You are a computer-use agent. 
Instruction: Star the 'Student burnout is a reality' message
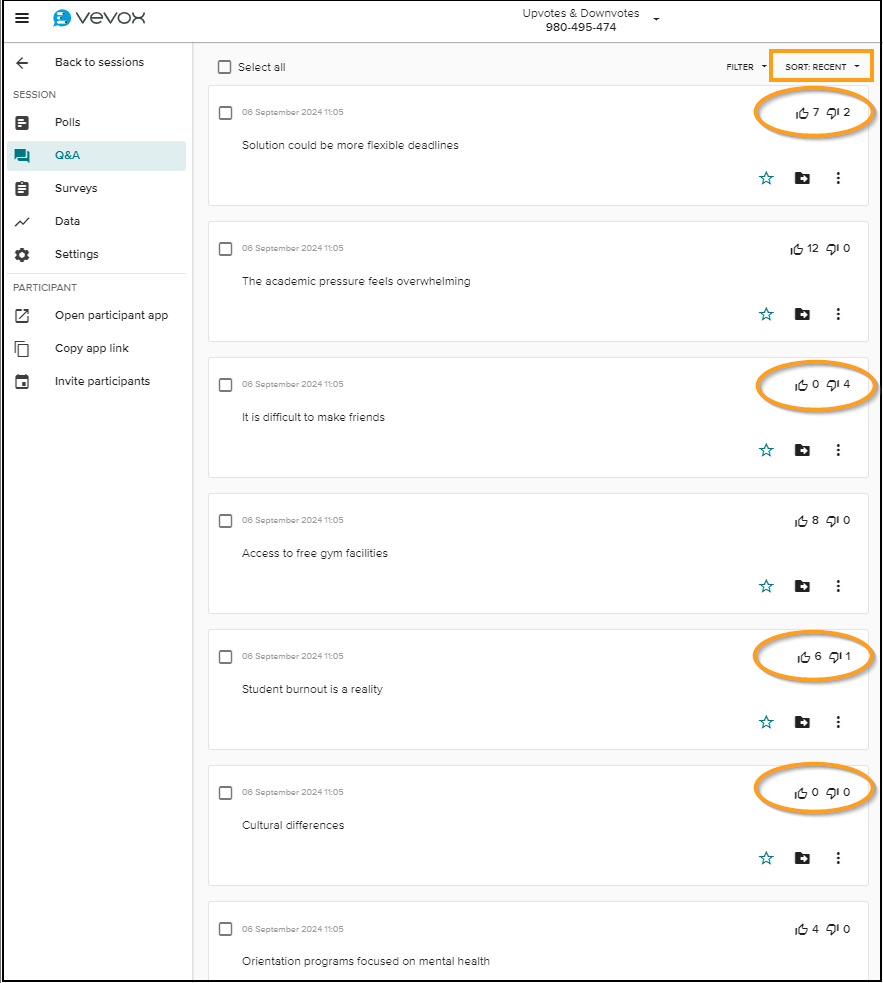point(766,722)
